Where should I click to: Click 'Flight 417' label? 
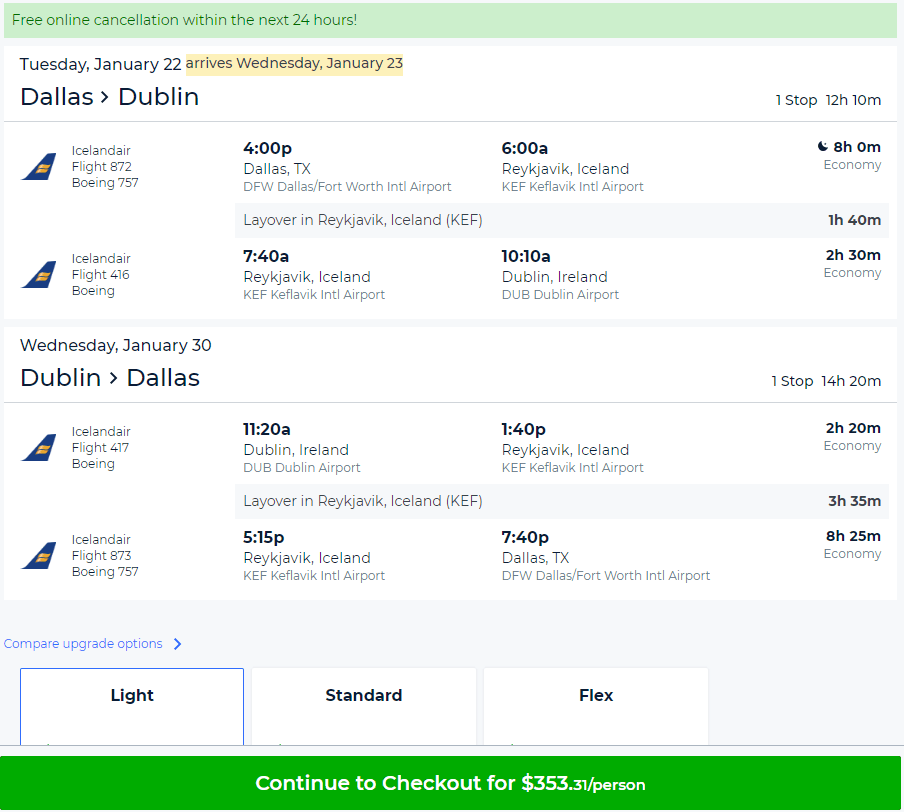coord(100,448)
